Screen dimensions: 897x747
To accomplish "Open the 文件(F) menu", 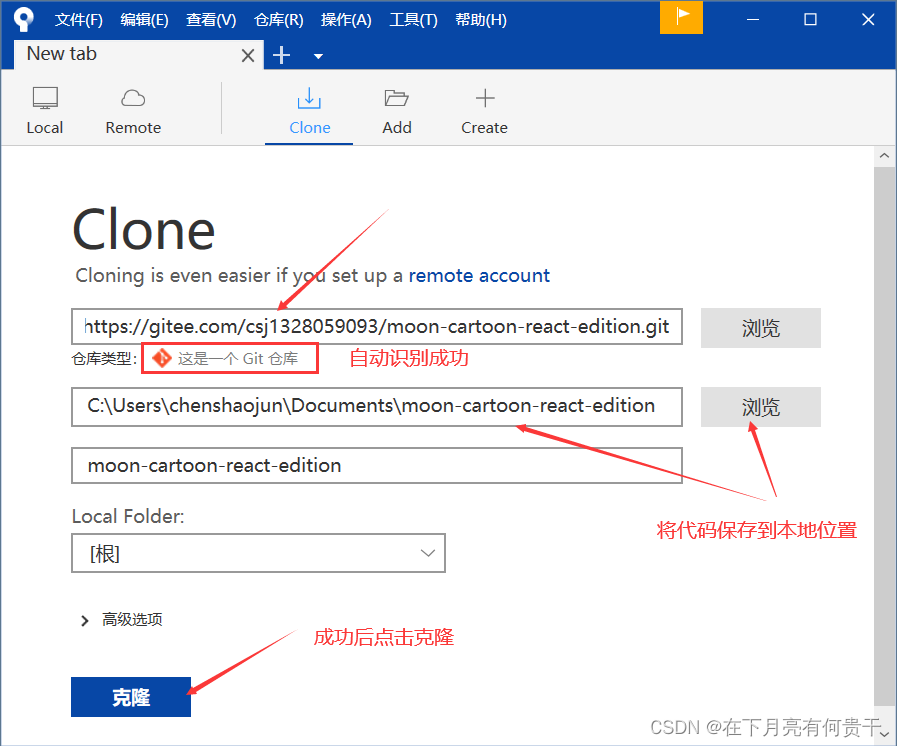I will 78,19.
